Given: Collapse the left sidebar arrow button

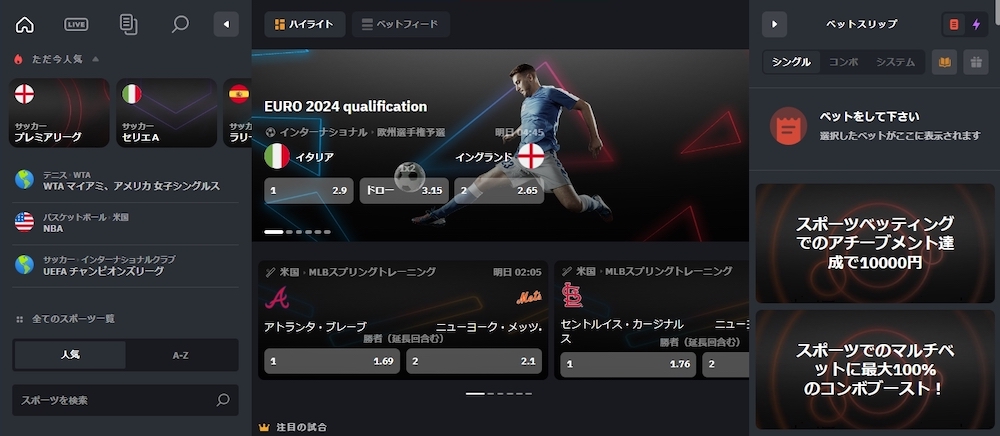Looking at the screenshot, I should tap(226, 24).
